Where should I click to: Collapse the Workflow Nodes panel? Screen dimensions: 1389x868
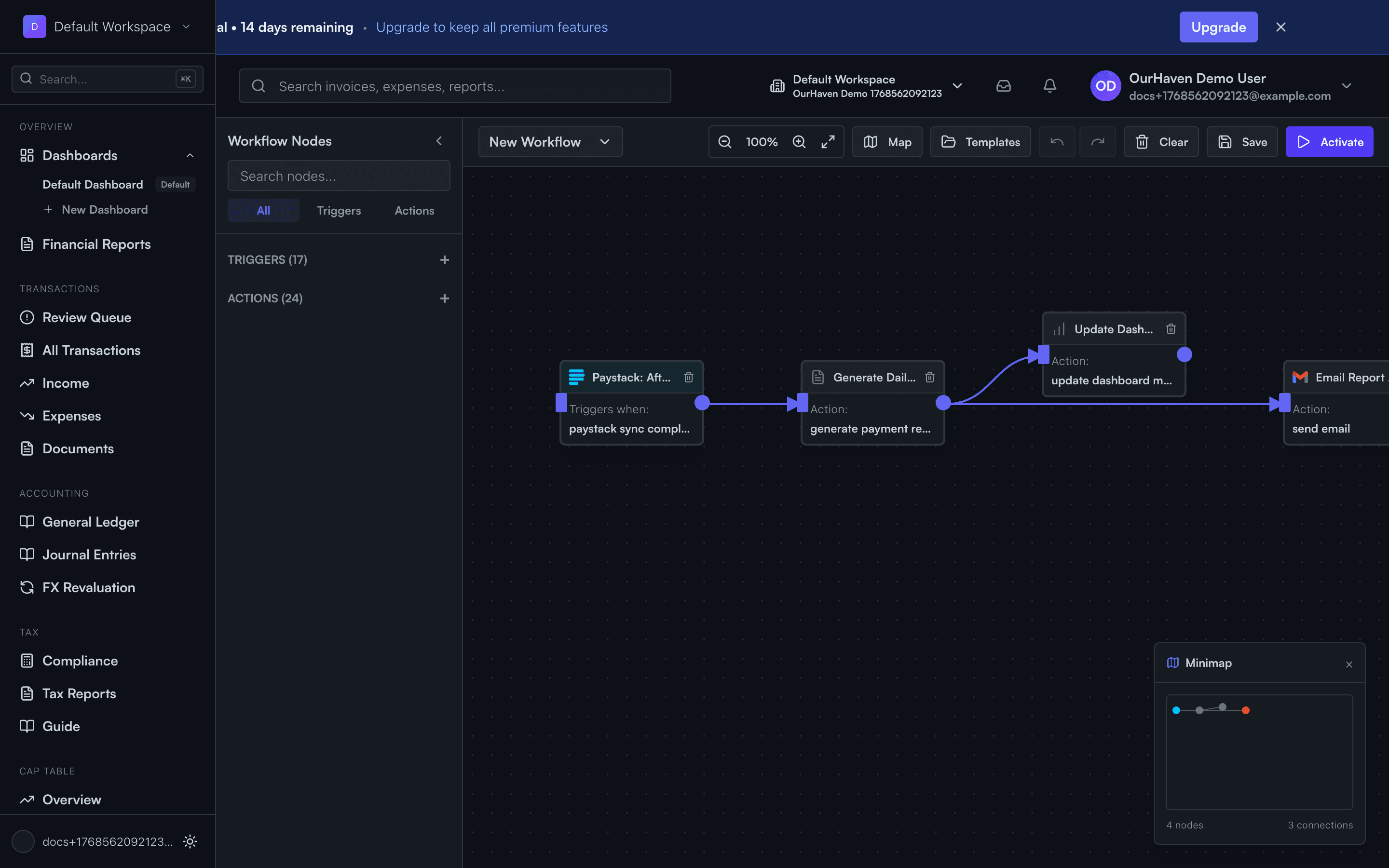pyautogui.click(x=439, y=141)
